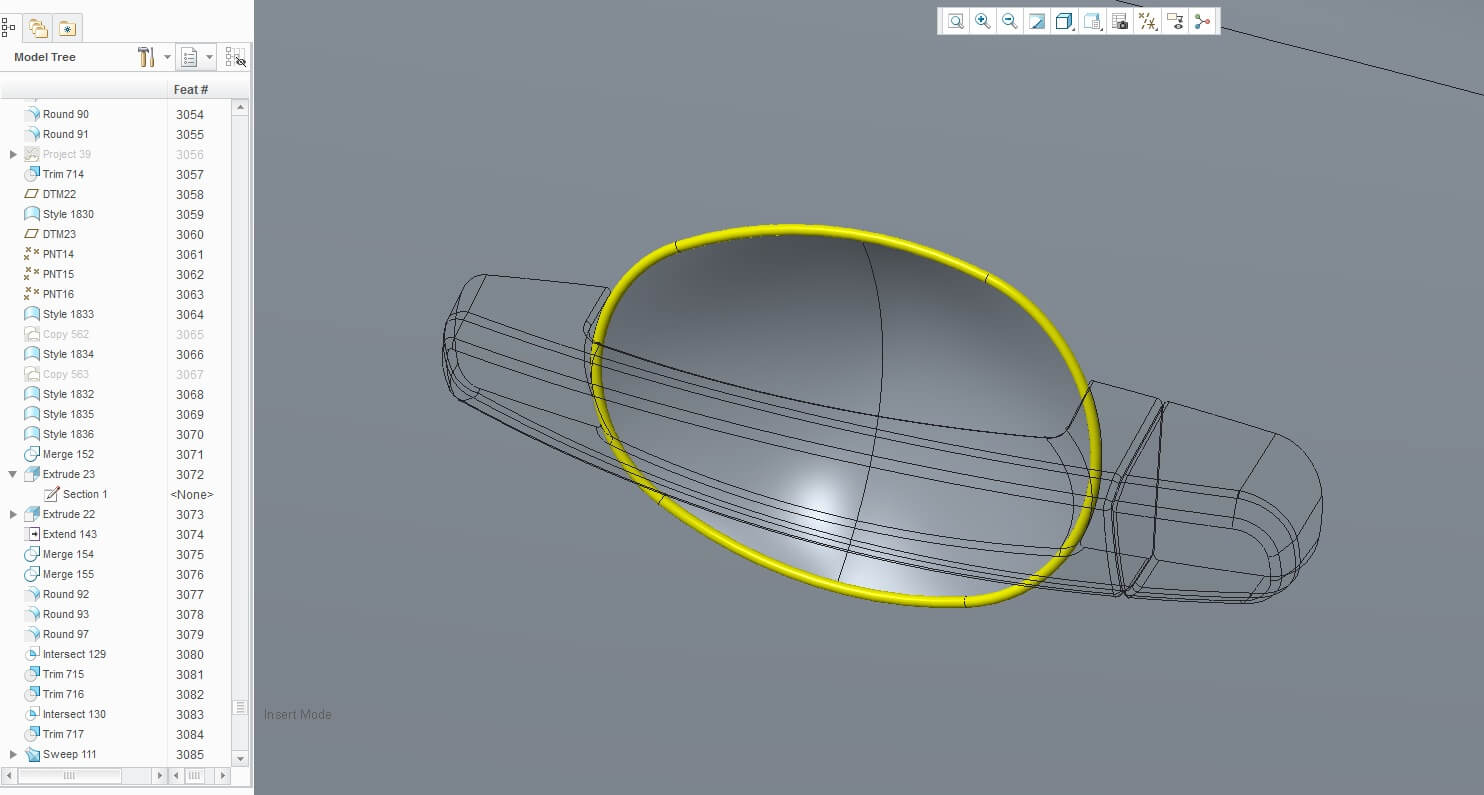Image resolution: width=1484 pixels, height=795 pixels.
Task: Select the Style 1835 feature
Action: pos(68,414)
